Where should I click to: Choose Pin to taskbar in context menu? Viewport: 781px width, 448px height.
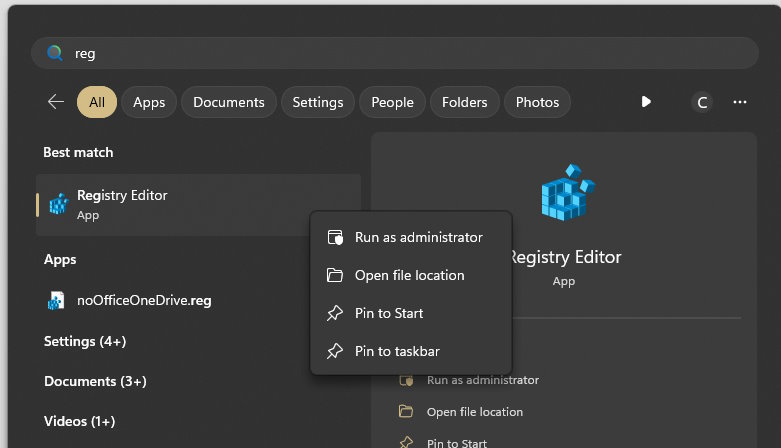pos(411,351)
